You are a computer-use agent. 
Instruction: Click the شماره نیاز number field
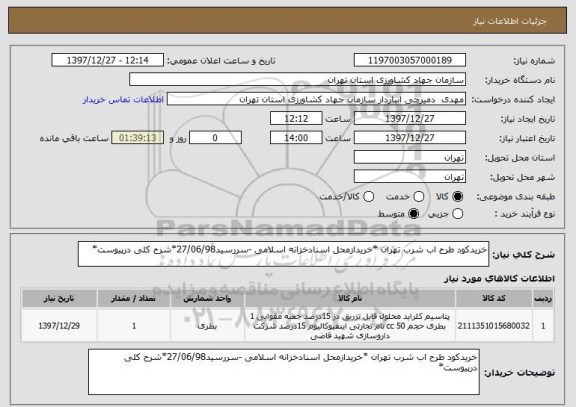pos(410,60)
